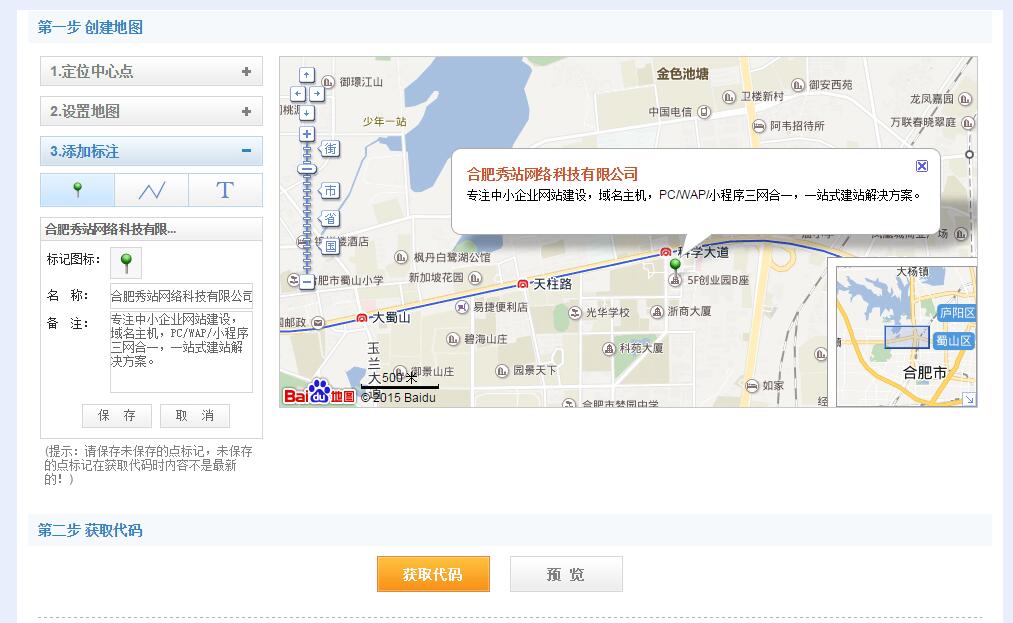Pan the map right with arrow
The width and height of the screenshot is (1013, 623).
point(317,93)
